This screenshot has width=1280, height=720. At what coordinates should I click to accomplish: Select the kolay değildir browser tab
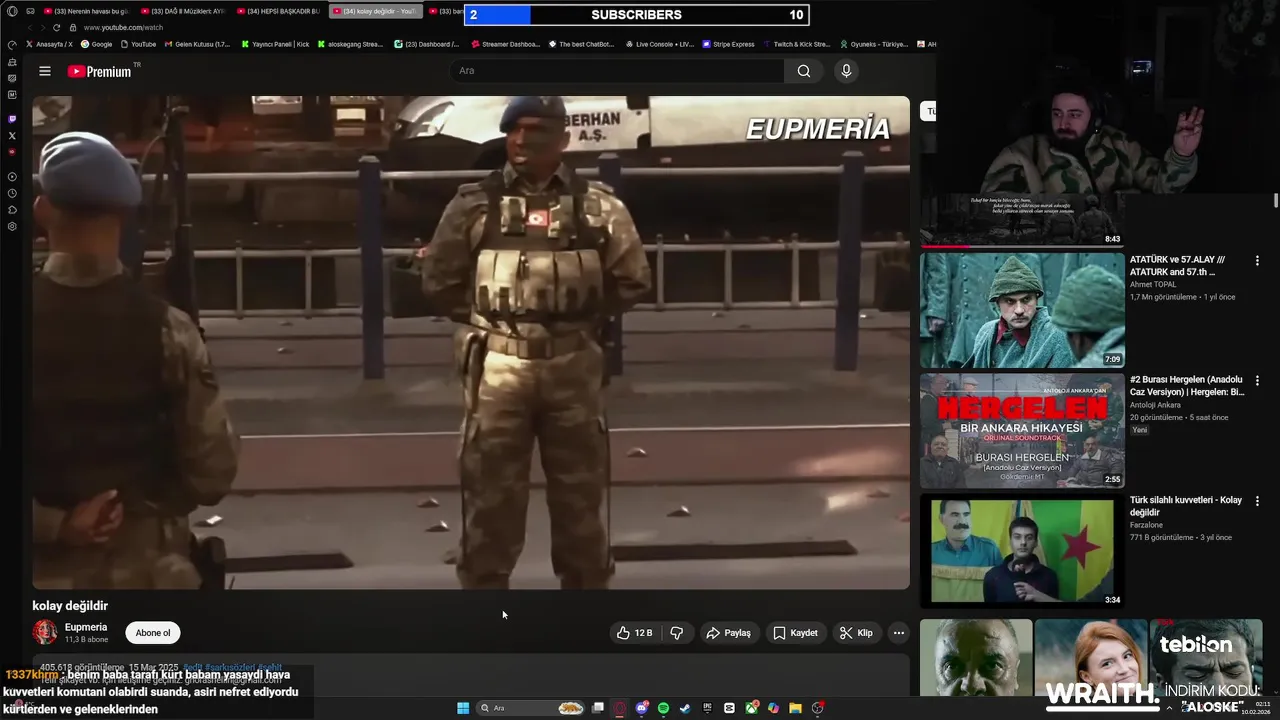pos(375,11)
